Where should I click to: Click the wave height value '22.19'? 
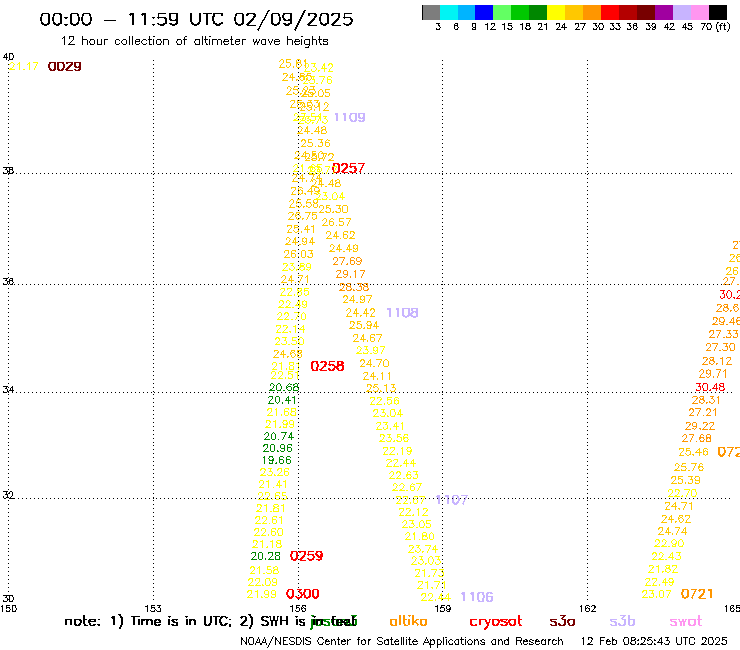pos(397,451)
